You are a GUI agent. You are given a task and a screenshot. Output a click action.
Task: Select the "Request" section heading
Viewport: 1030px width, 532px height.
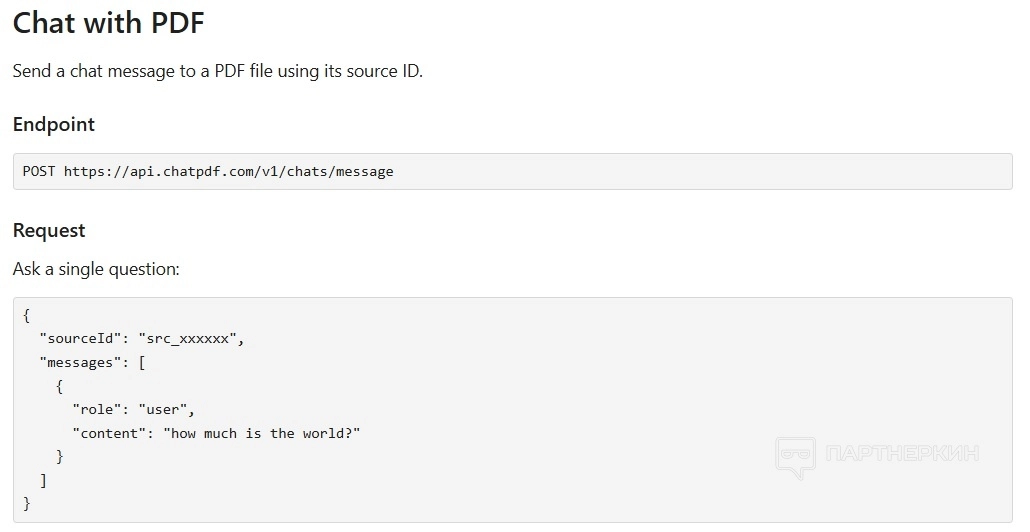(49, 231)
